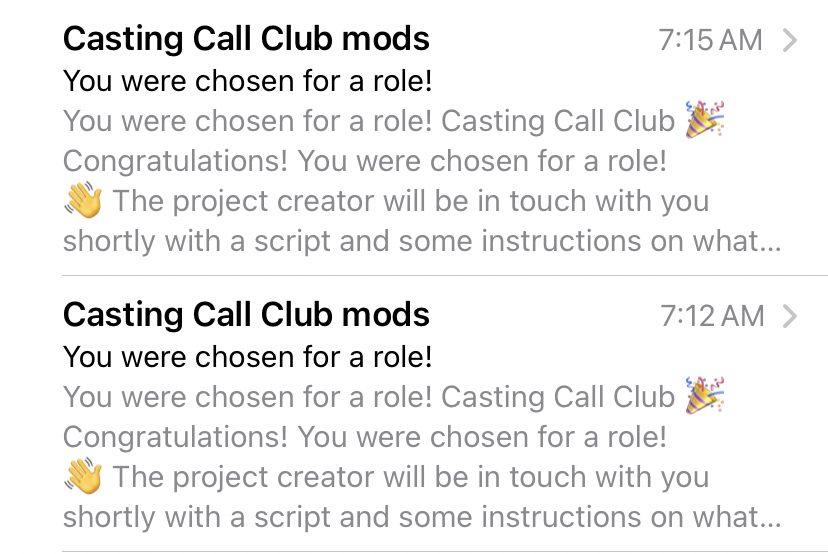Select the Casting Call Club mods sender at 7:12 AM
The width and height of the screenshot is (828, 554).
(246, 315)
